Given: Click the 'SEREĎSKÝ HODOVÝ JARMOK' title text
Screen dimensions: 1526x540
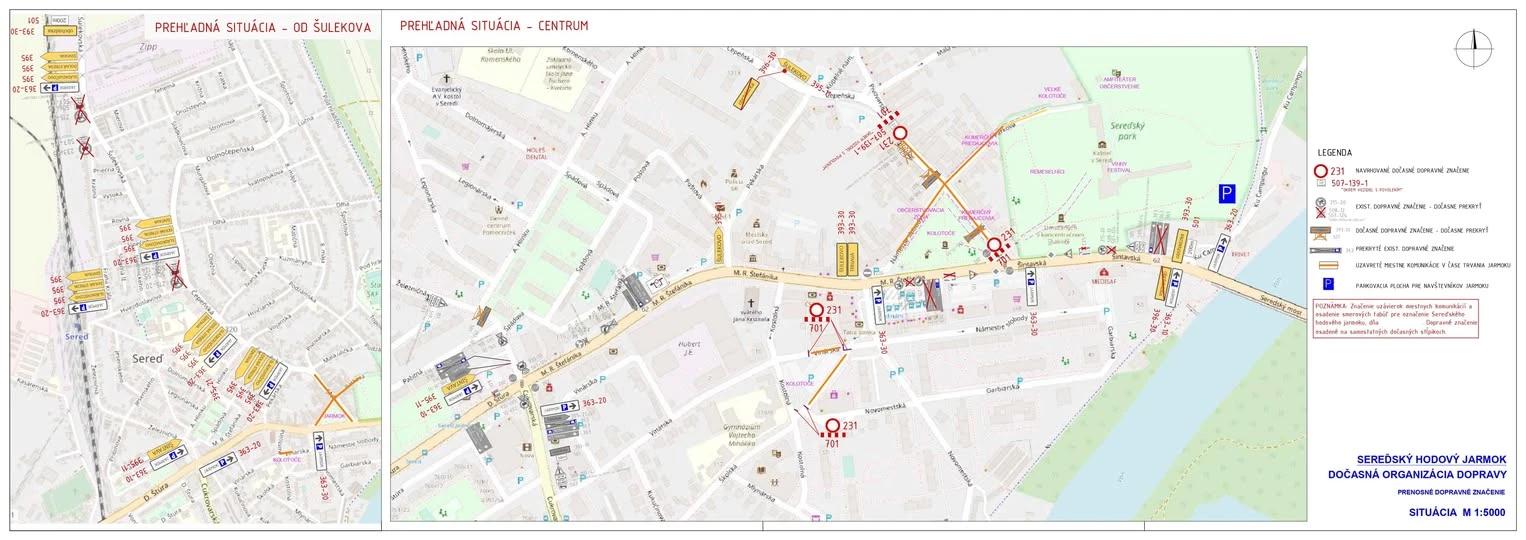Looking at the screenshot, I should [1415, 459].
